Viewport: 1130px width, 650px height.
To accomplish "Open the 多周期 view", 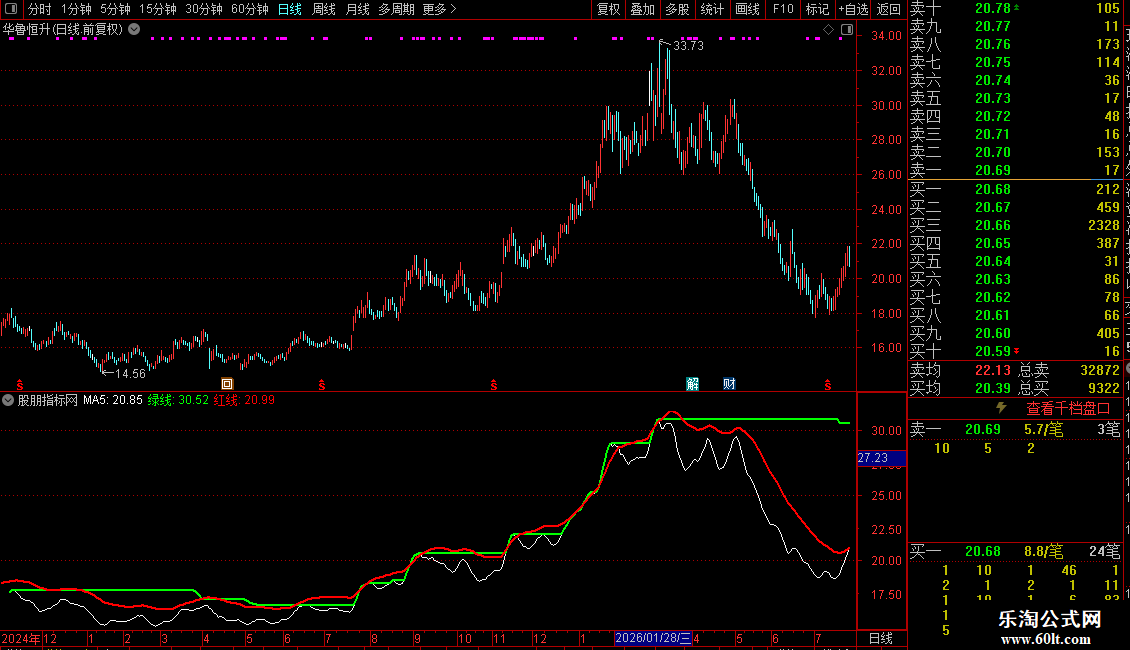I will tap(396, 9).
